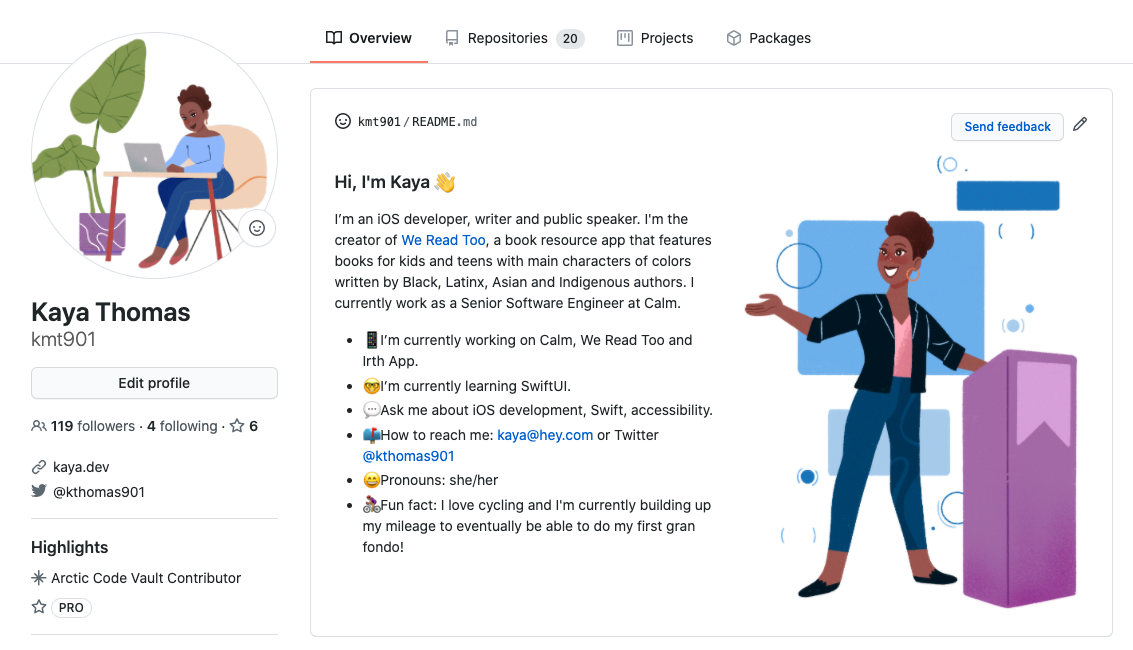The width and height of the screenshot is (1133, 650).
Task: Click the Pronouns: she/her line
Action: pyautogui.click(x=431, y=480)
